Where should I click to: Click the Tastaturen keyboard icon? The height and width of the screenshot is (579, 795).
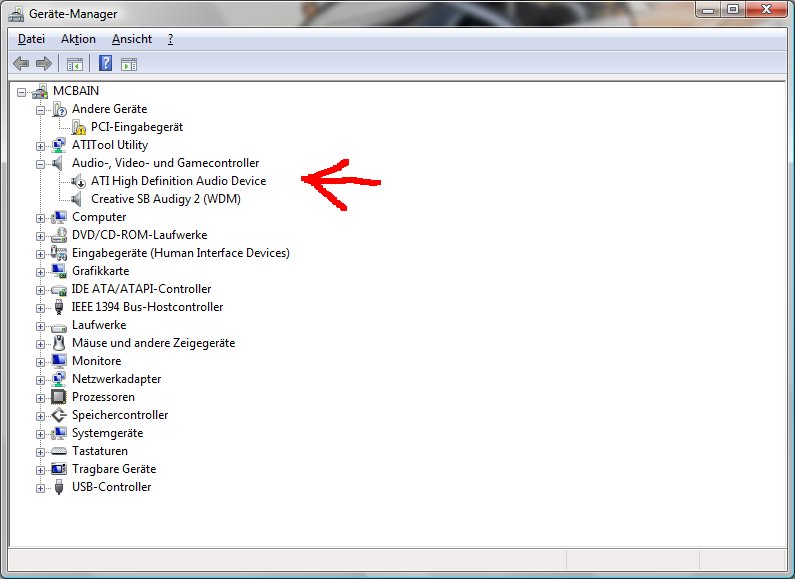pyautogui.click(x=59, y=451)
